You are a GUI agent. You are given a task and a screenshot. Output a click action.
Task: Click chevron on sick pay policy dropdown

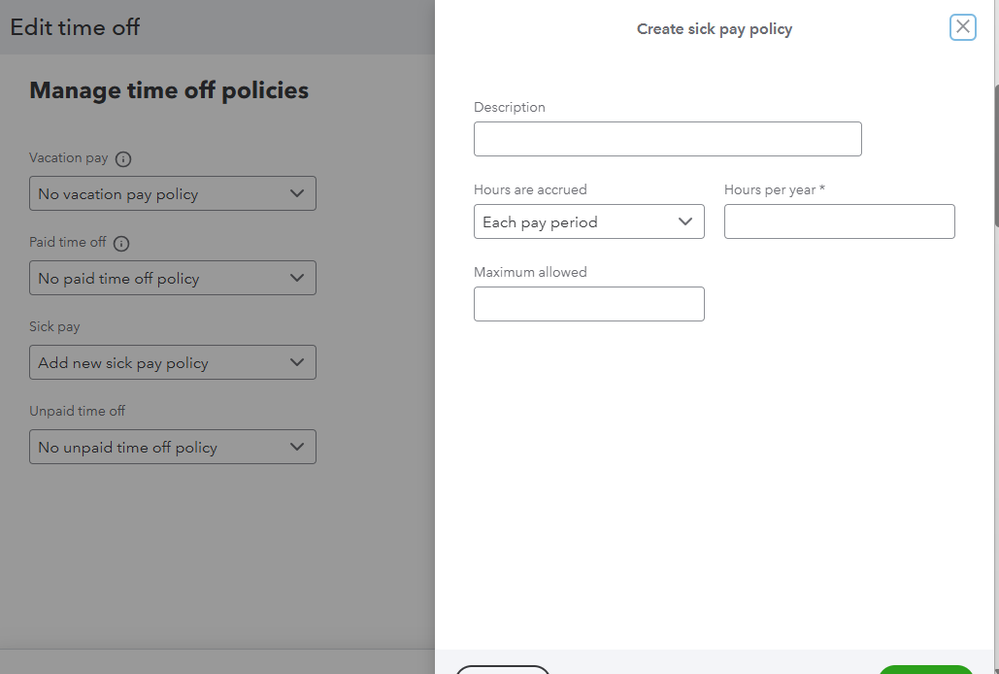pos(296,362)
